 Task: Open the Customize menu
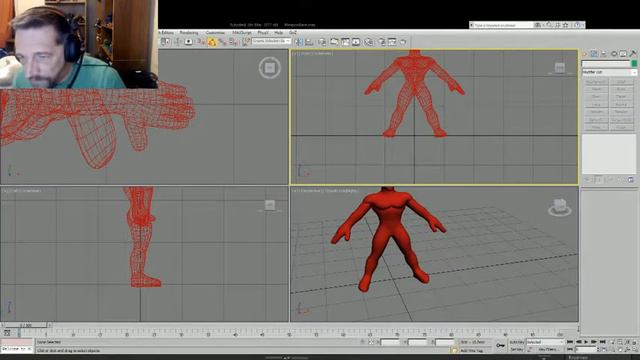(x=215, y=33)
